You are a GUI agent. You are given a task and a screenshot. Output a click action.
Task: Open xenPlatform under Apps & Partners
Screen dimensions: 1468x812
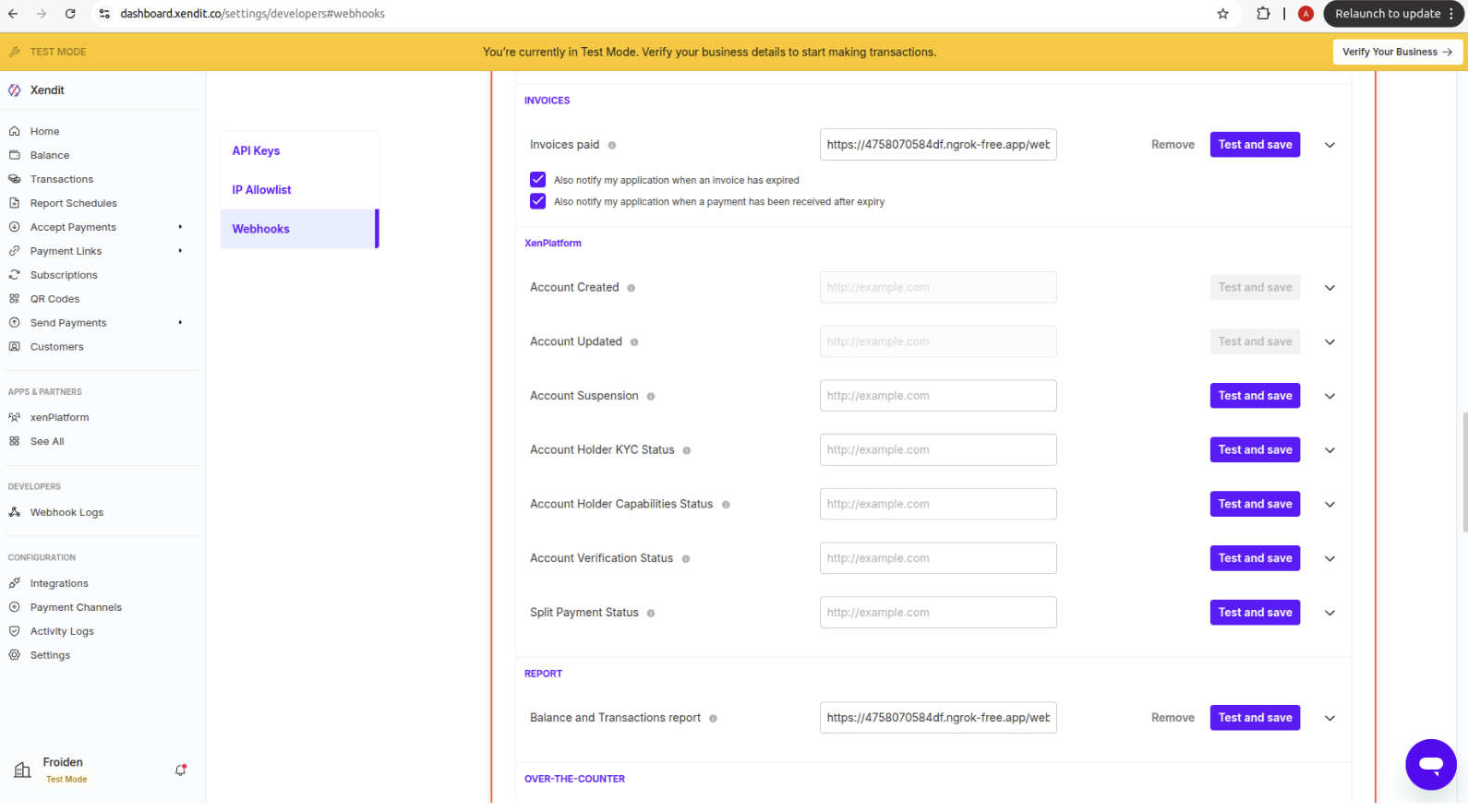(x=59, y=417)
